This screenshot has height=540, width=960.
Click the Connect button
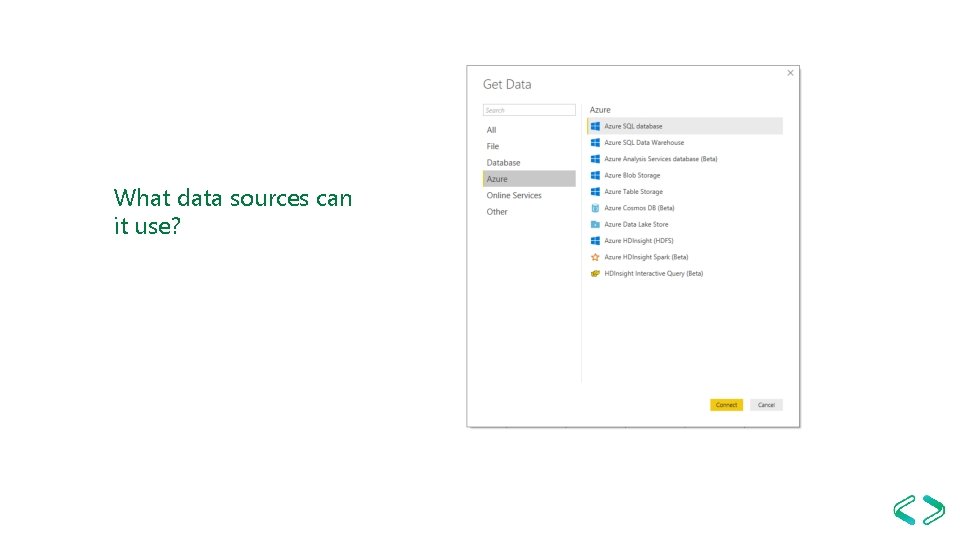point(726,405)
